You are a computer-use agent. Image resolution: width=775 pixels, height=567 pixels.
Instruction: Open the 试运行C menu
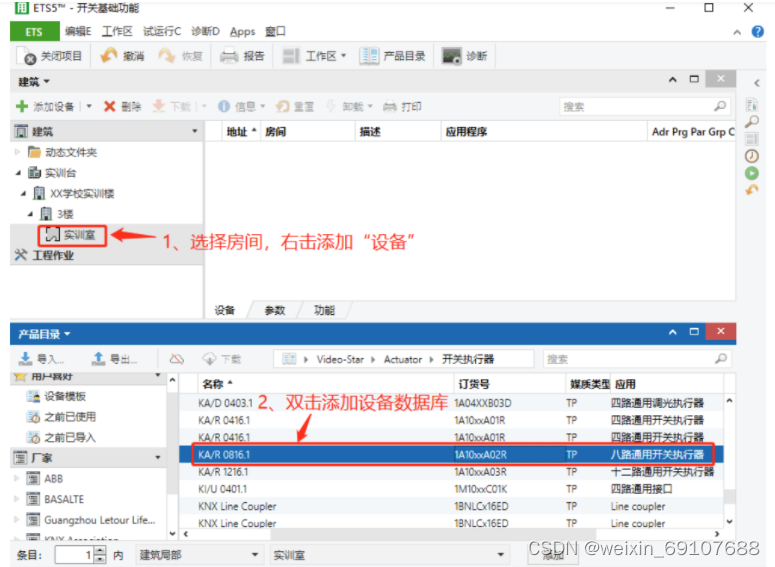tap(162, 32)
